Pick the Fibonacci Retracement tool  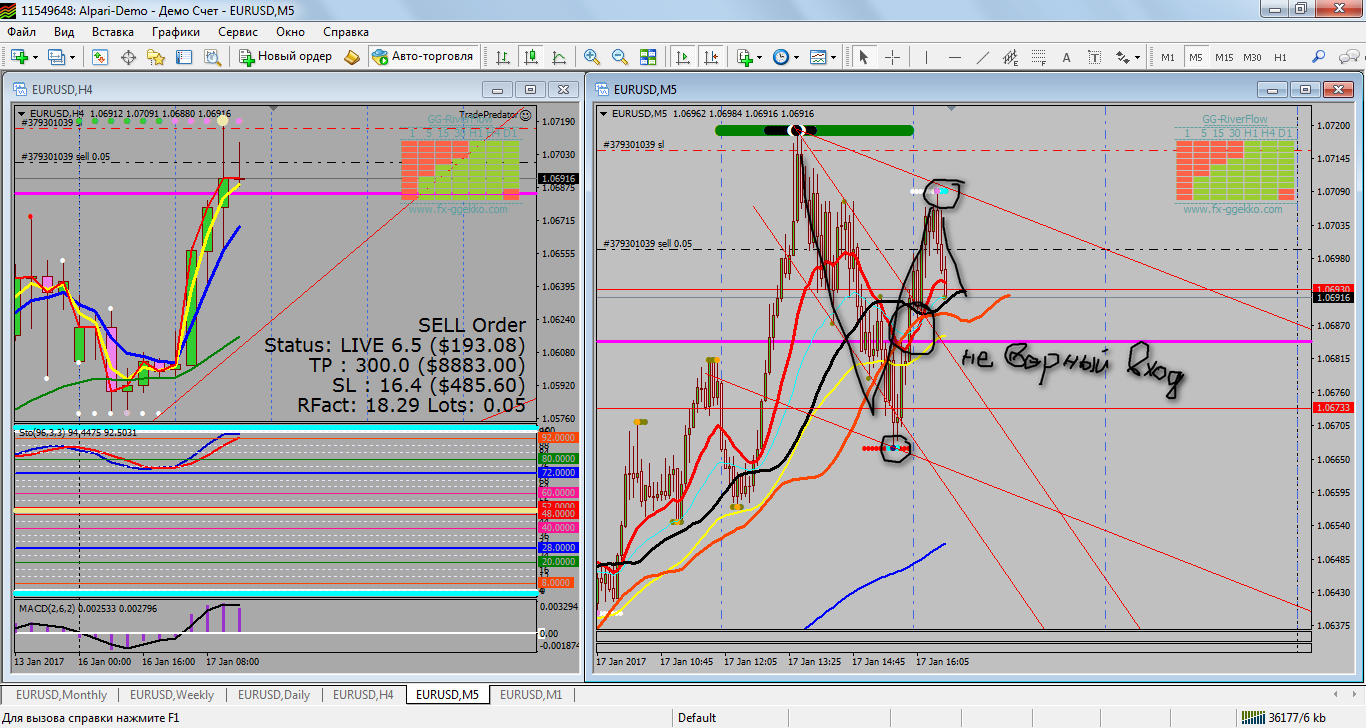click(x=1038, y=57)
